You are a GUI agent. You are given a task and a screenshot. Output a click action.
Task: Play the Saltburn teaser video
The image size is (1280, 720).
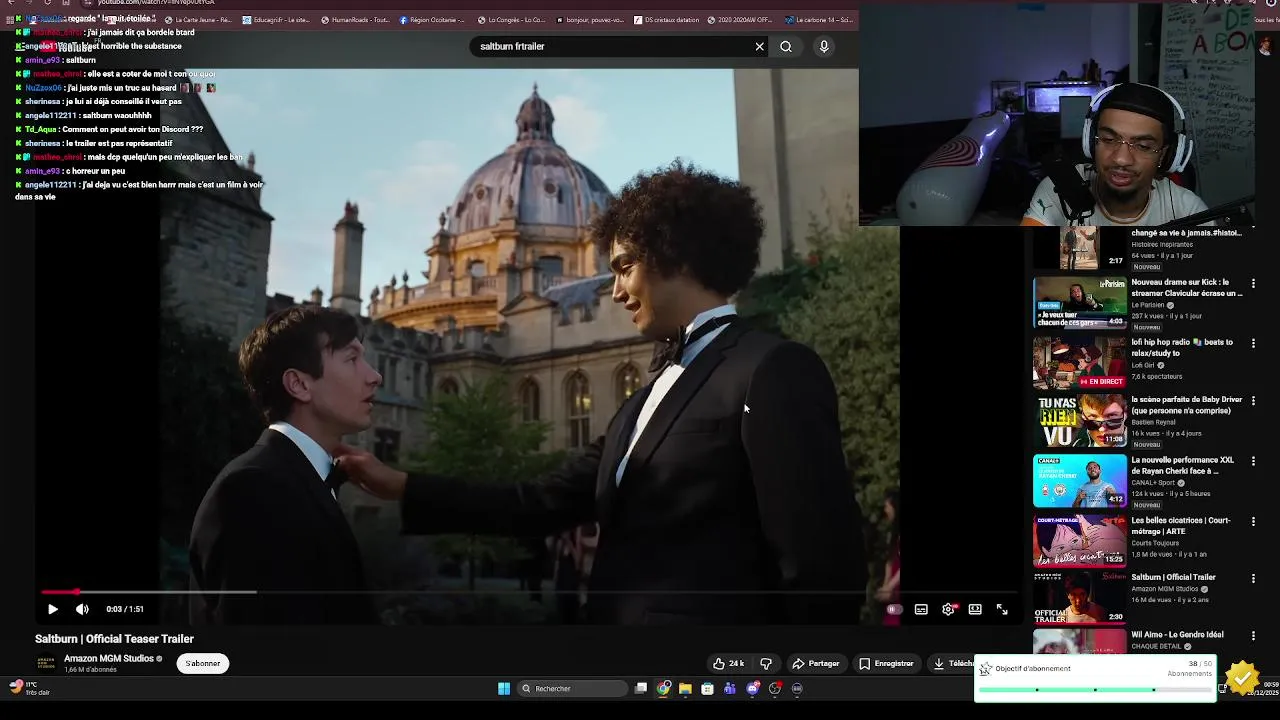point(53,609)
